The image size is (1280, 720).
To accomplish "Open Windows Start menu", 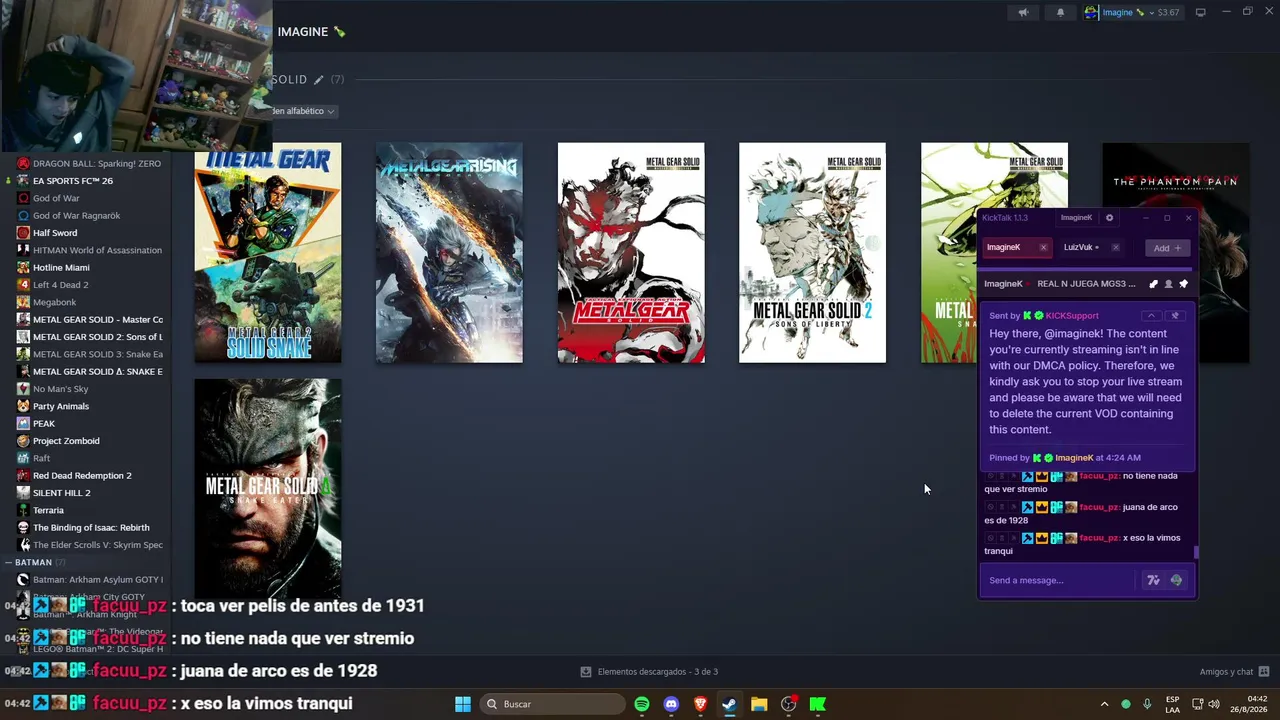I will [x=463, y=704].
